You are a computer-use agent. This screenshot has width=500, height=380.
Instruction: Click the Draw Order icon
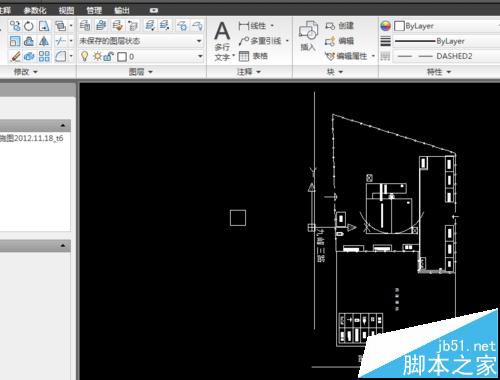point(60,26)
